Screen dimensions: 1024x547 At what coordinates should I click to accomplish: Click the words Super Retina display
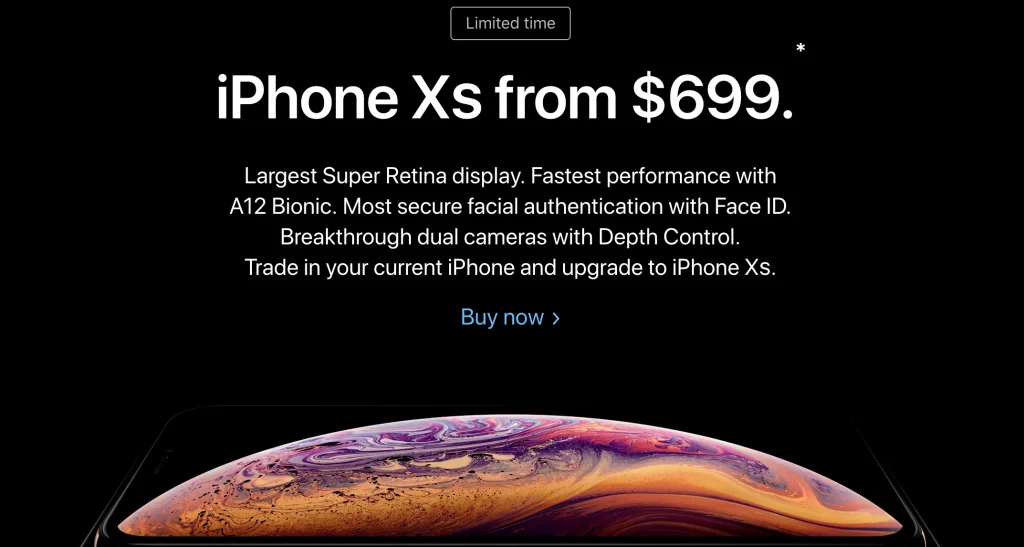coord(423,176)
